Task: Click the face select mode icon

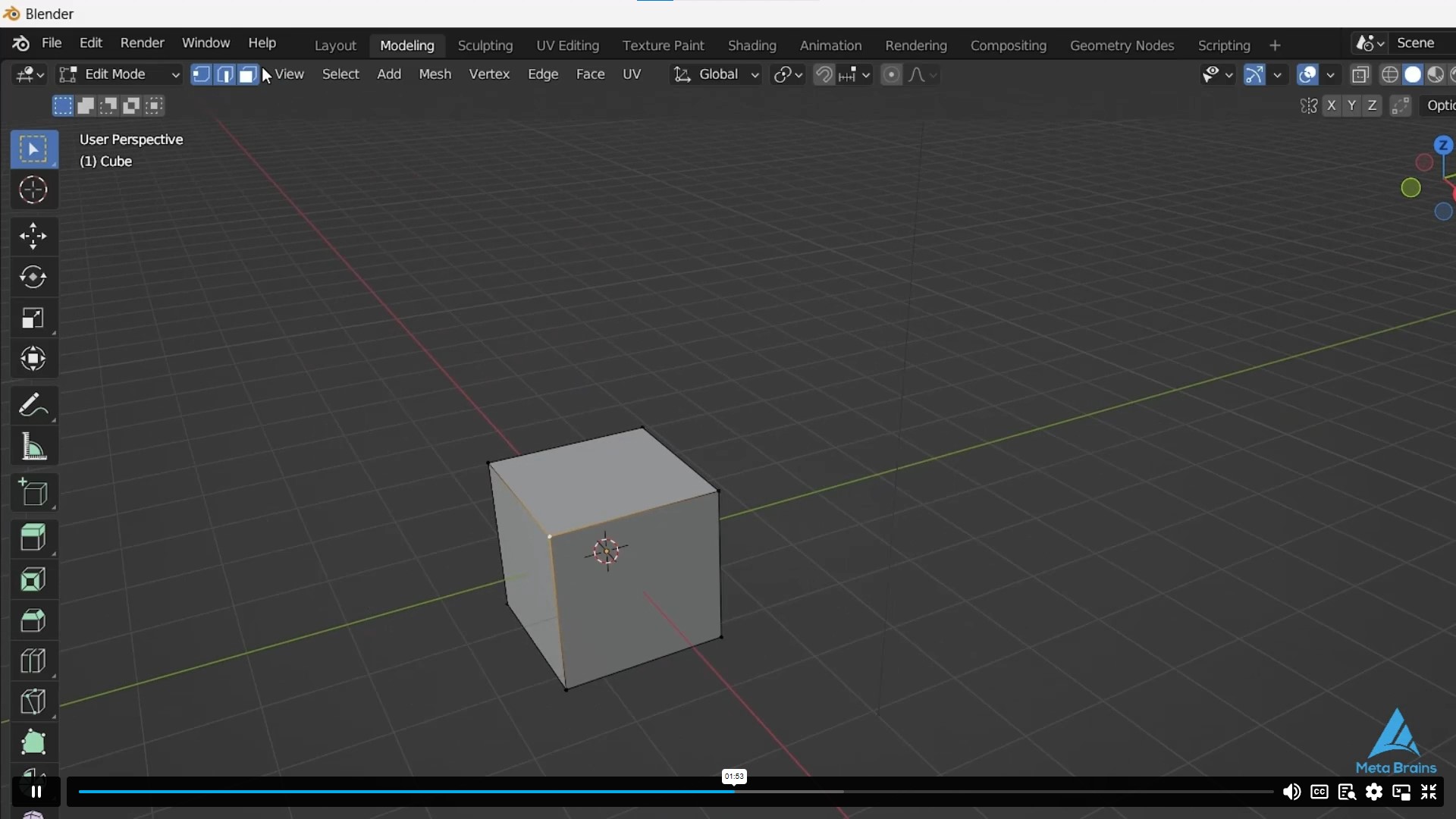Action: (247, 74)
